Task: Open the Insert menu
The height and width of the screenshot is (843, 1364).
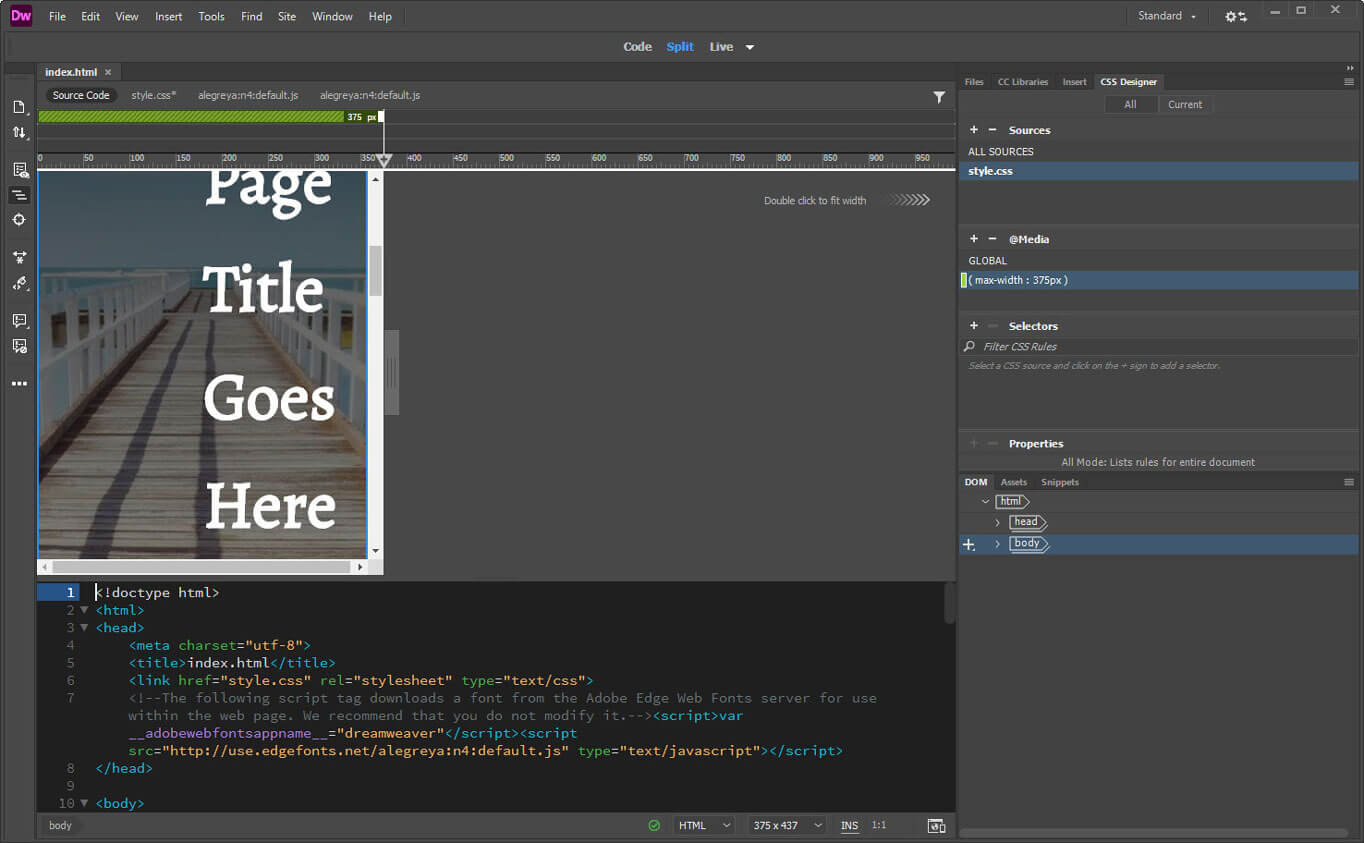Action: click(x=168, y=16)
